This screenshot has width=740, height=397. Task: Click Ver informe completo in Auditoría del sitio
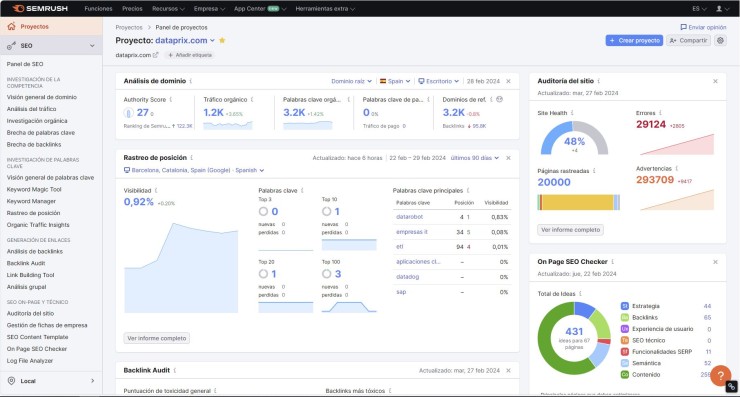click(570, 230)
